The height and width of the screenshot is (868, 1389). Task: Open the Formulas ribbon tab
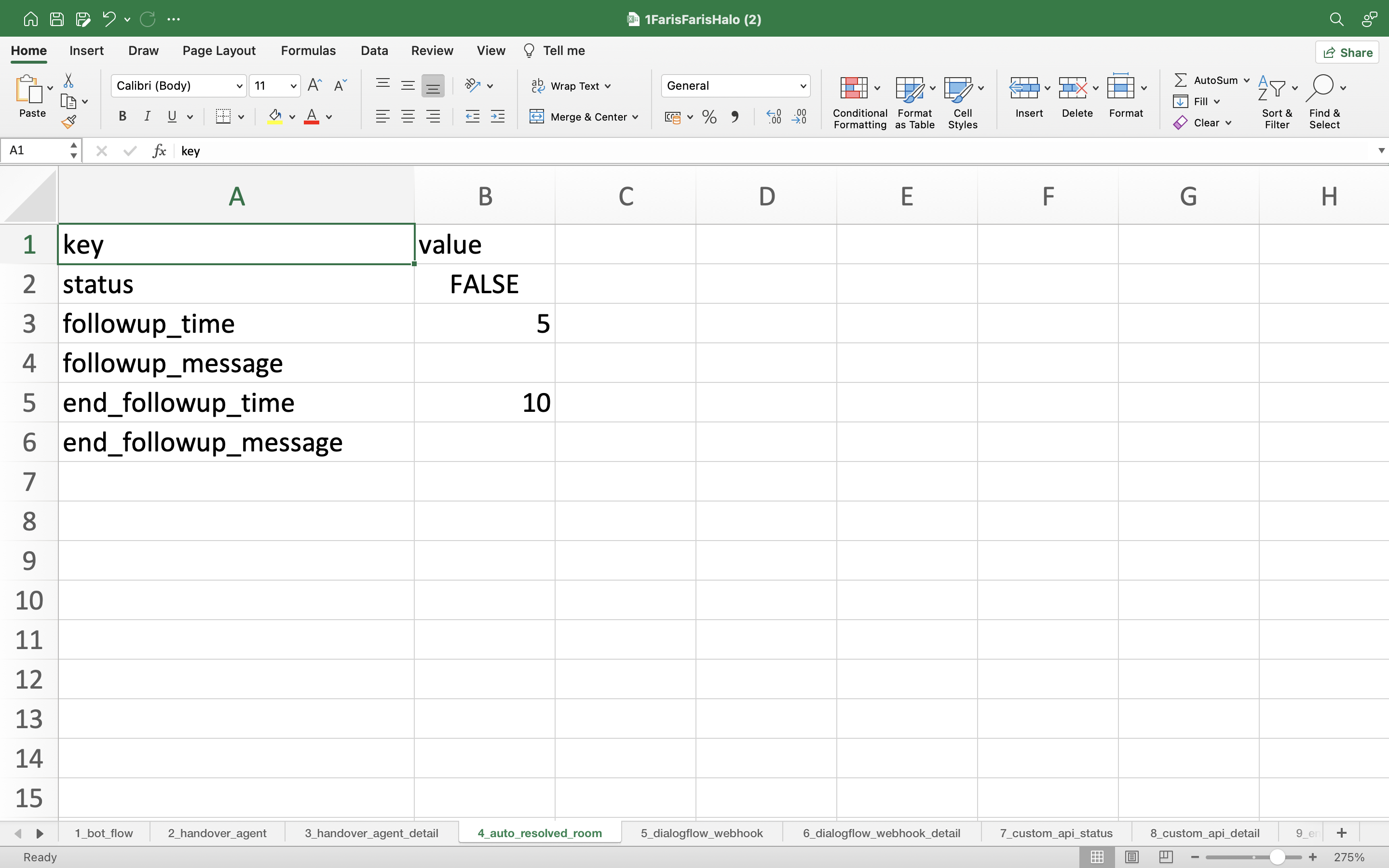(x=308, y=51)
